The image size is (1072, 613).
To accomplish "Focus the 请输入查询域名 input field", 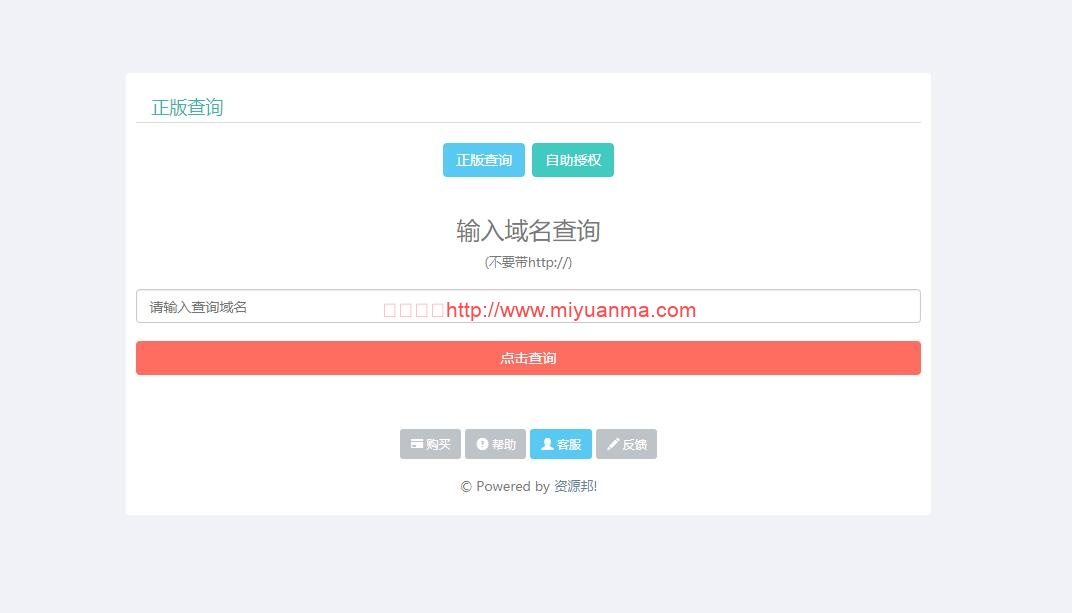I will (x=528, y=306).
